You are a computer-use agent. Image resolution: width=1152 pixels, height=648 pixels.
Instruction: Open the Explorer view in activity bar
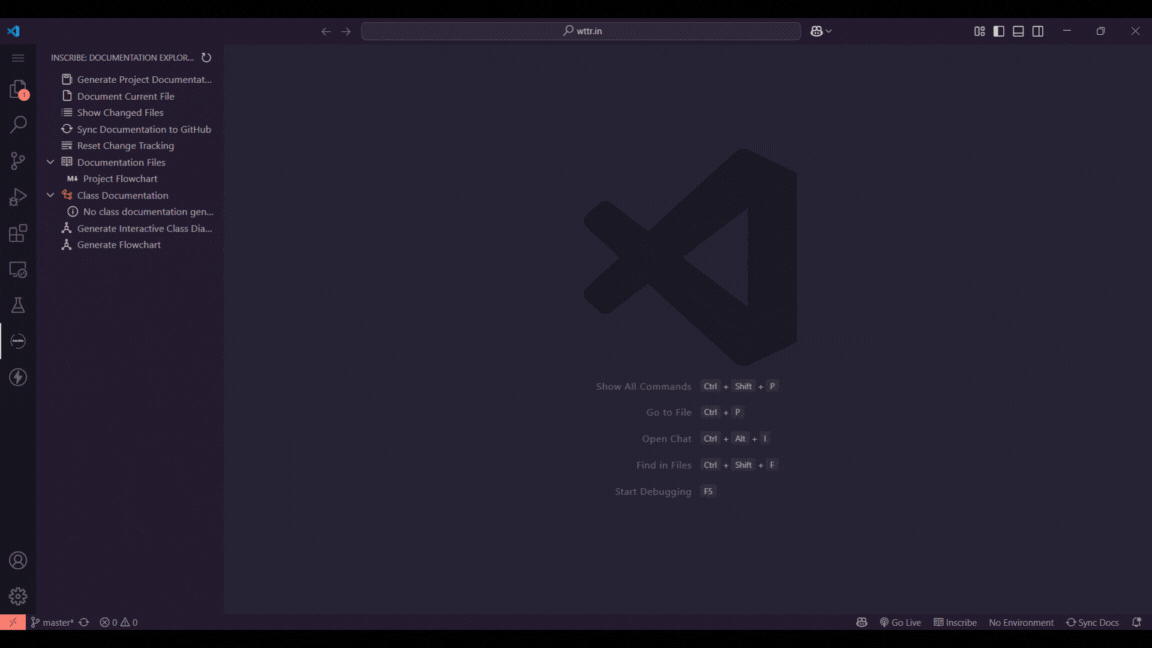[x=18, y=90]
